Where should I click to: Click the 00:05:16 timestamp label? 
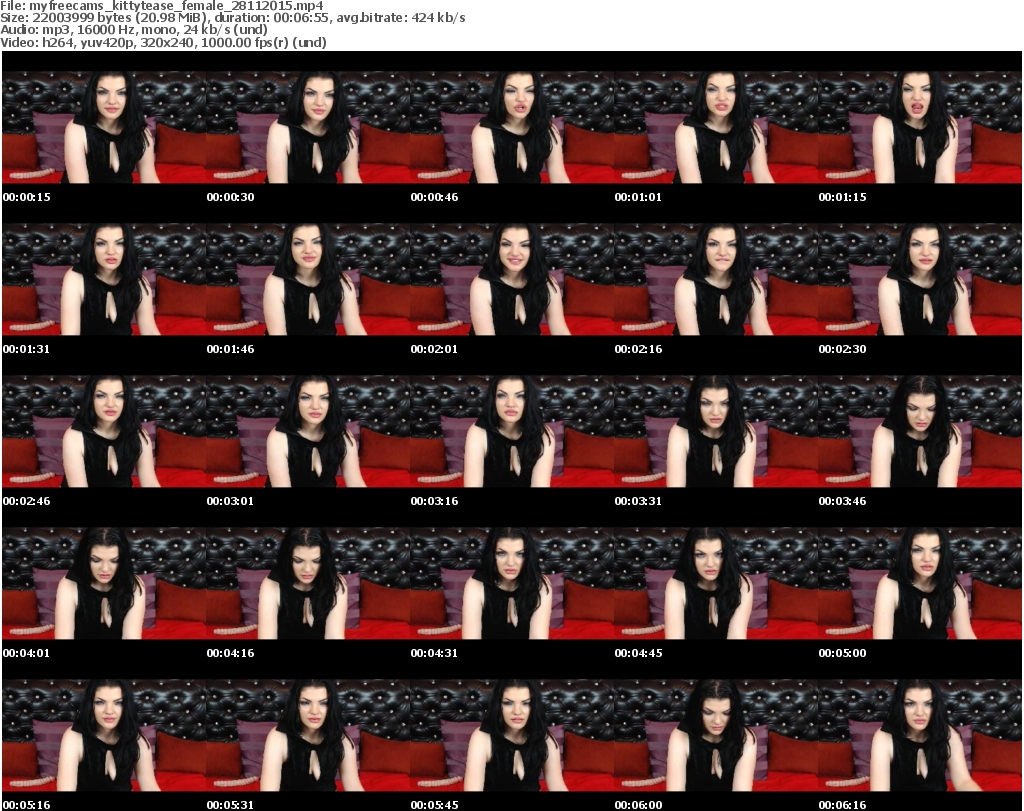pyautogui.click(x=27, y=805)
